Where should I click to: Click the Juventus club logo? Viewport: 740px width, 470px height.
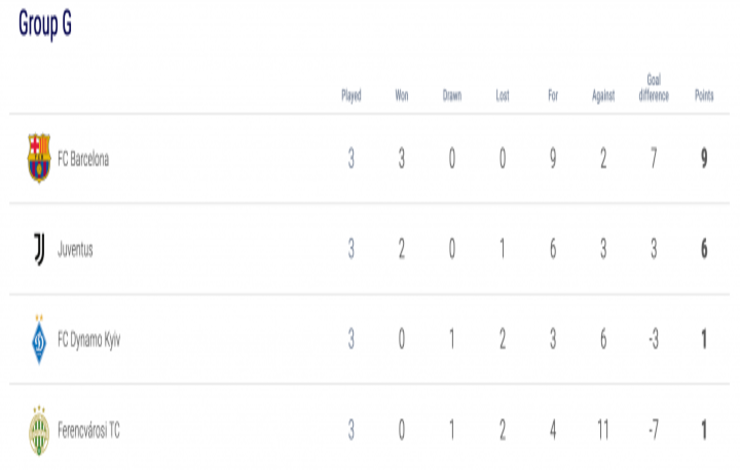click(38, 250)
